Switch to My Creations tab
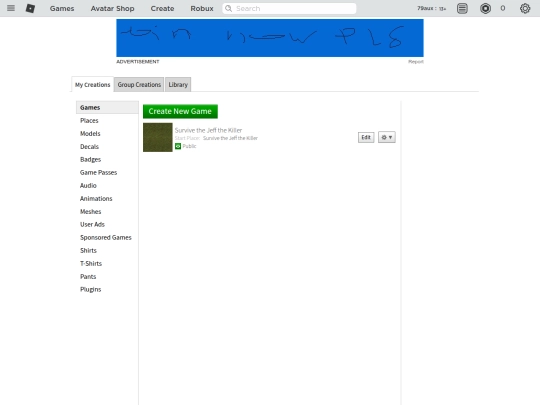The height and width of the screenshot is (405, 540). [x=93, y=85]
